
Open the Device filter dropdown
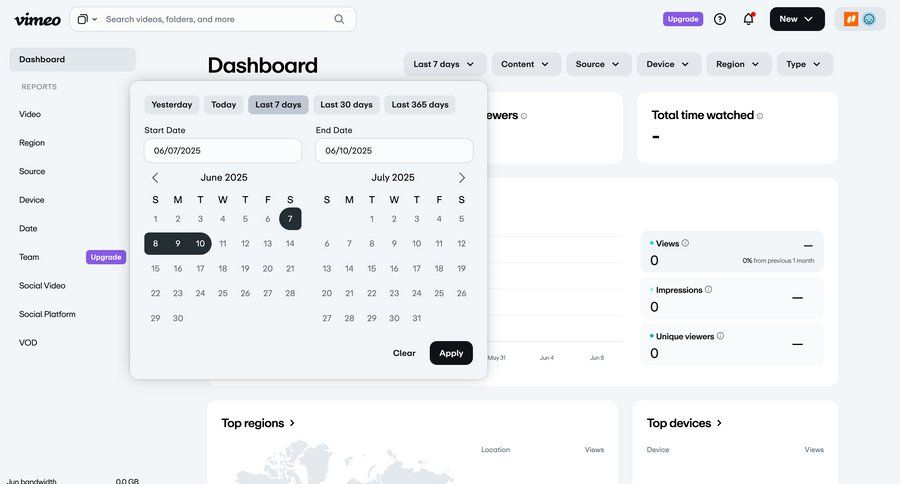[x=669, y=64]
